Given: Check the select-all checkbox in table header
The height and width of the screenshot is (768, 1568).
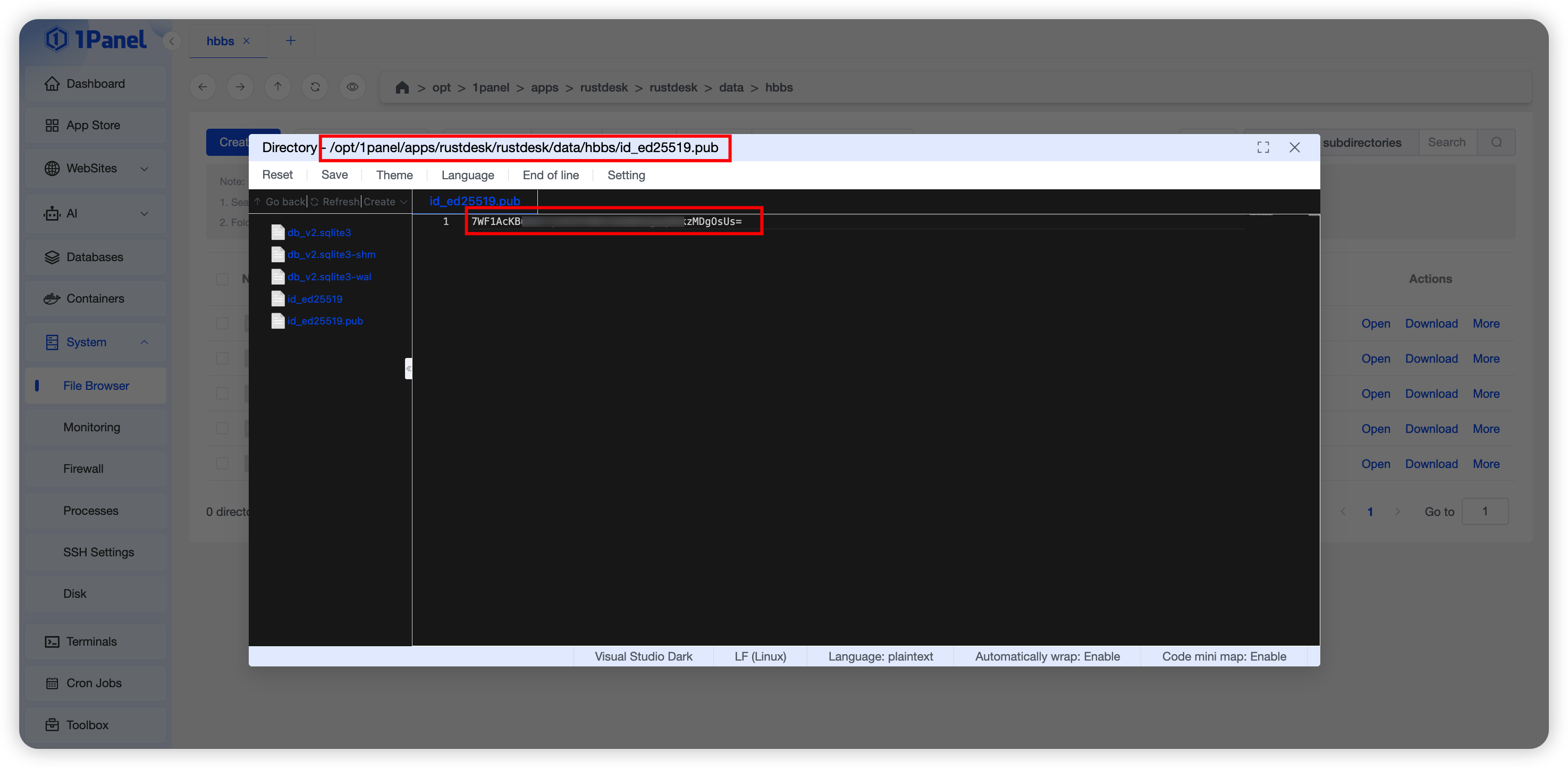Looking at the screenshot, I should coord(223,279).
